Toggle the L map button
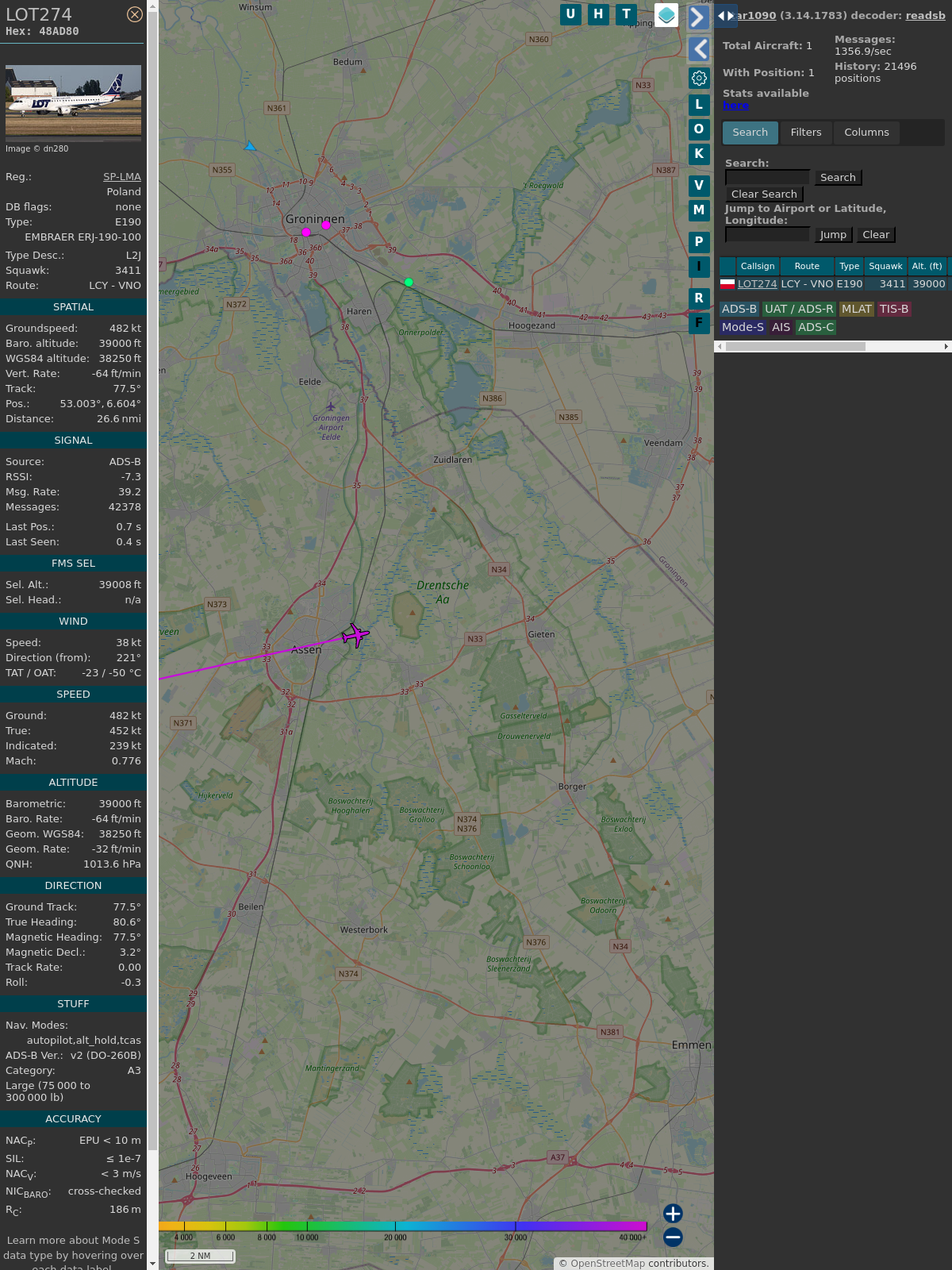The image size is (952, 1270). click(x=699, y=105)
